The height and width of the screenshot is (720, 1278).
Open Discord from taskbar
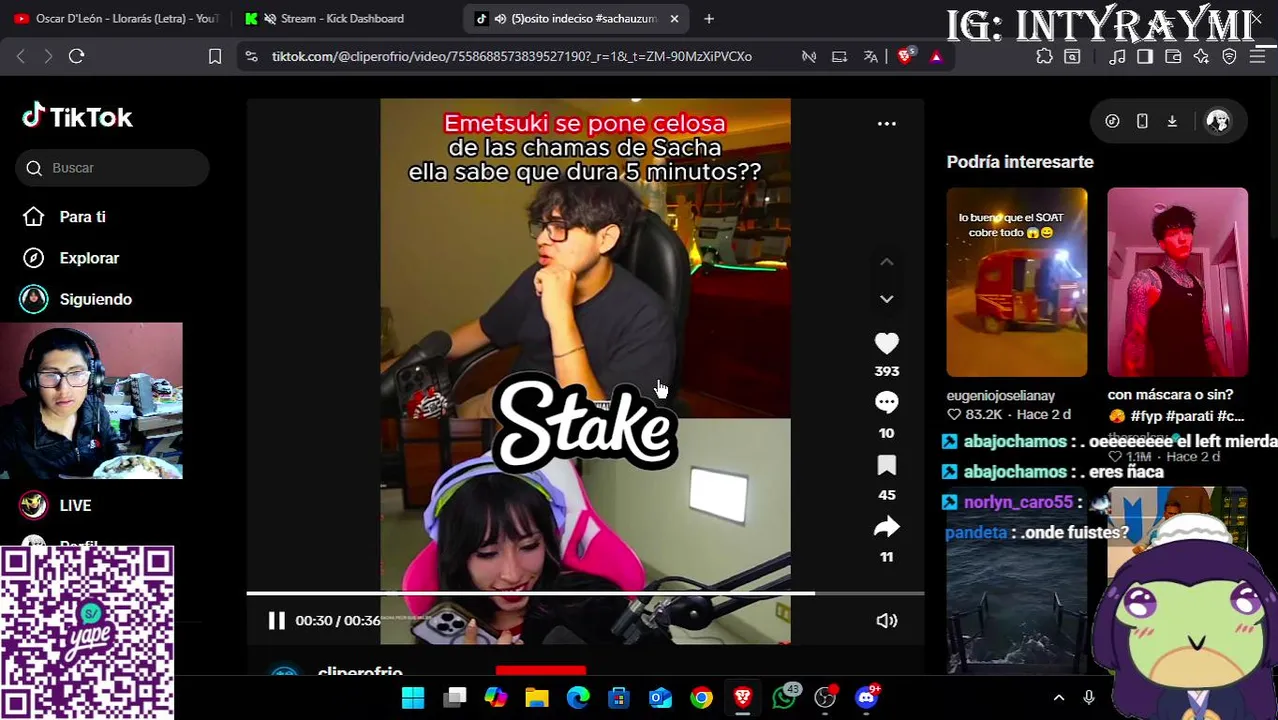pyautogui.click(x=867, y=697)
